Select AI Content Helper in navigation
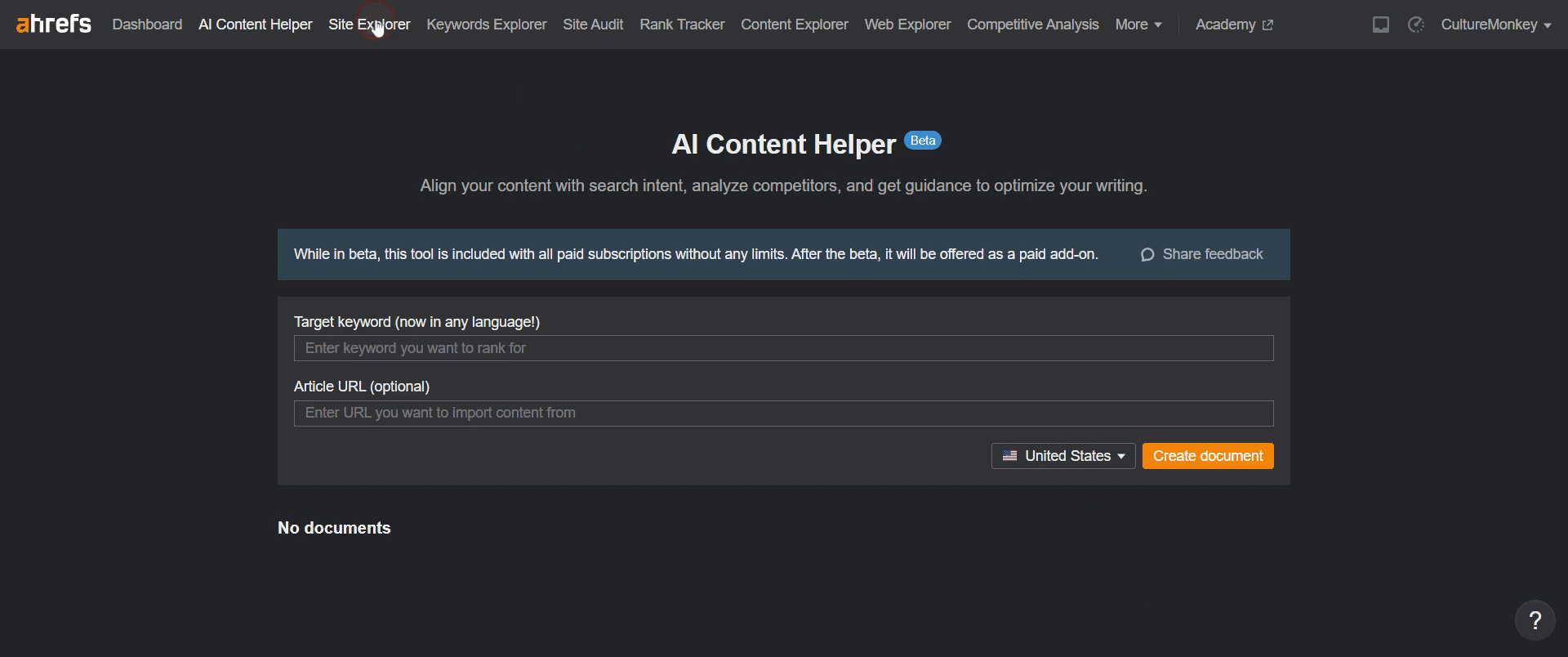1568x657 pixels. 256,25
